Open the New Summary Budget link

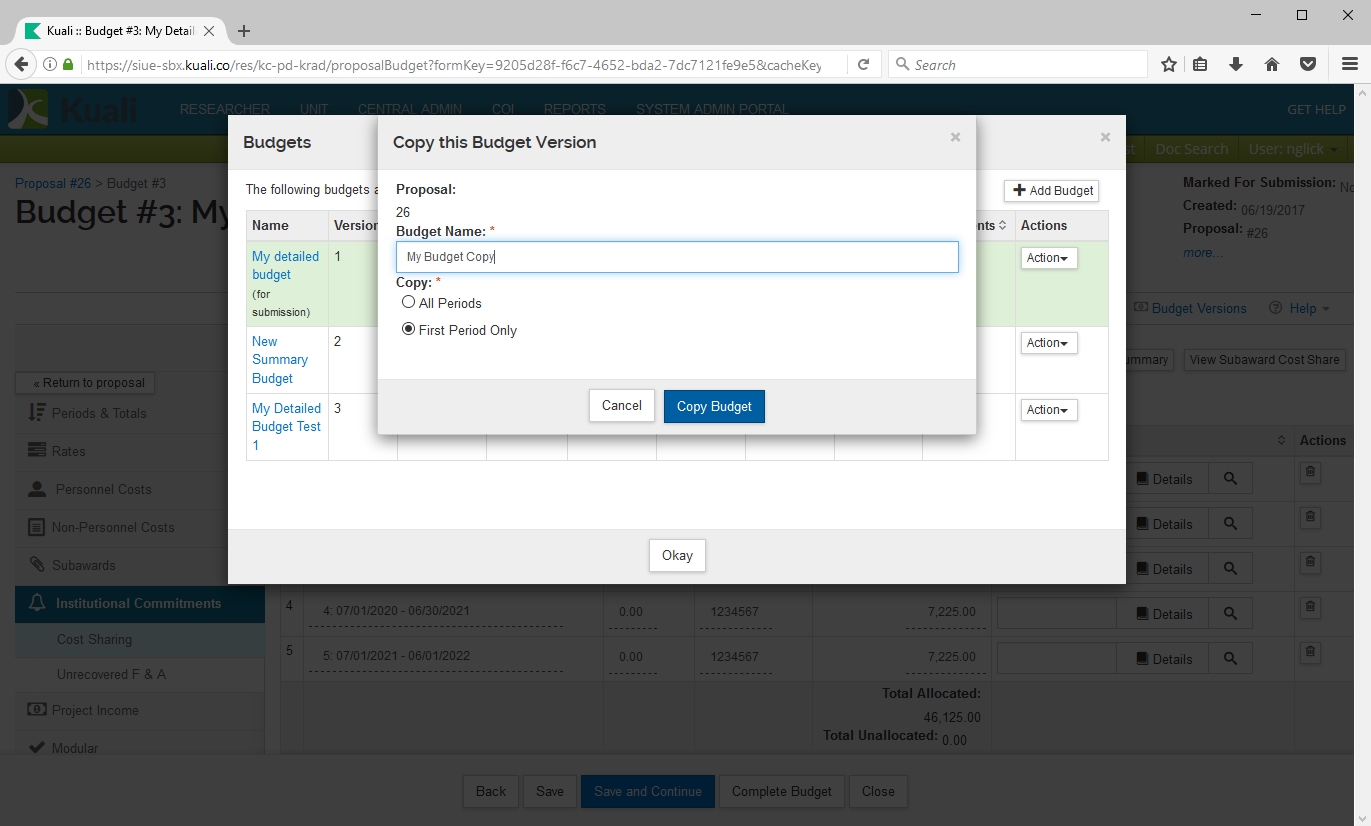click(x=279, y=360)
